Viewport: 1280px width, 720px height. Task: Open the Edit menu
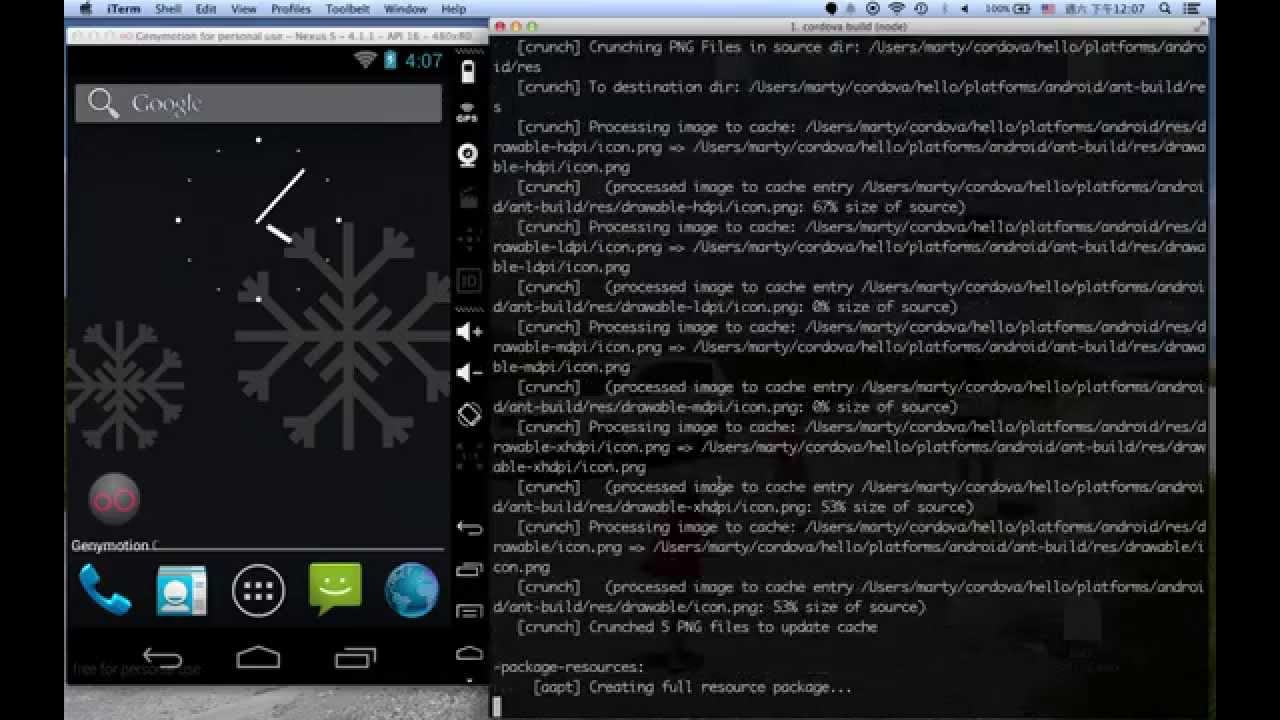[206, 9]
